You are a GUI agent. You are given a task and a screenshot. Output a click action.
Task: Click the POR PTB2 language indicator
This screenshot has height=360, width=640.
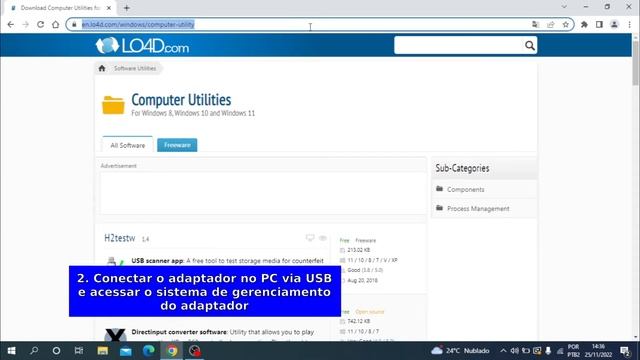(x=573, y=351)
